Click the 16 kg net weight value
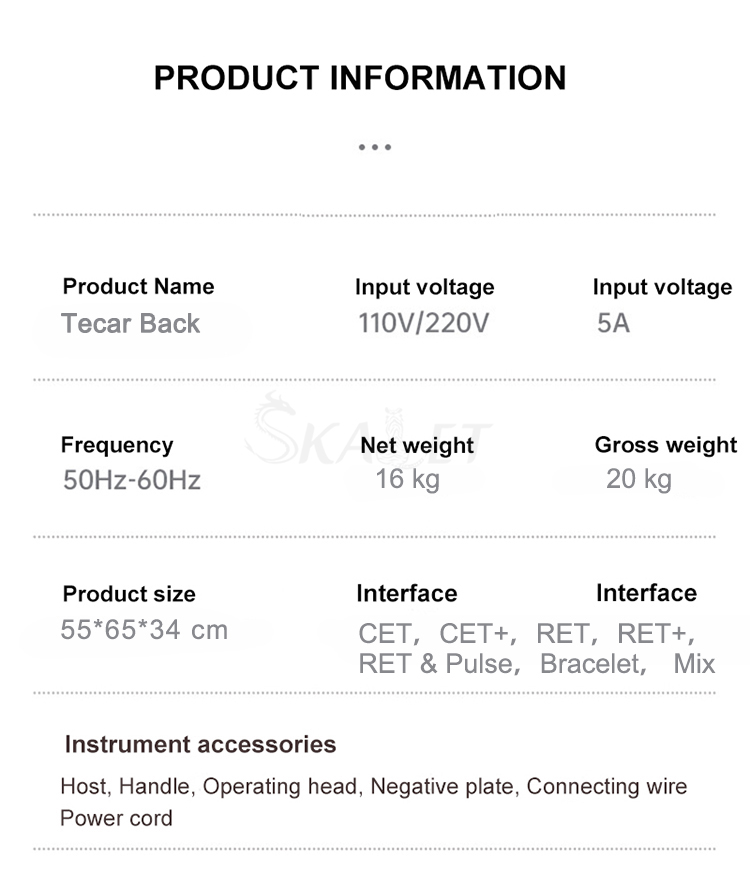The image size is (750, 889). coord(408,479)
